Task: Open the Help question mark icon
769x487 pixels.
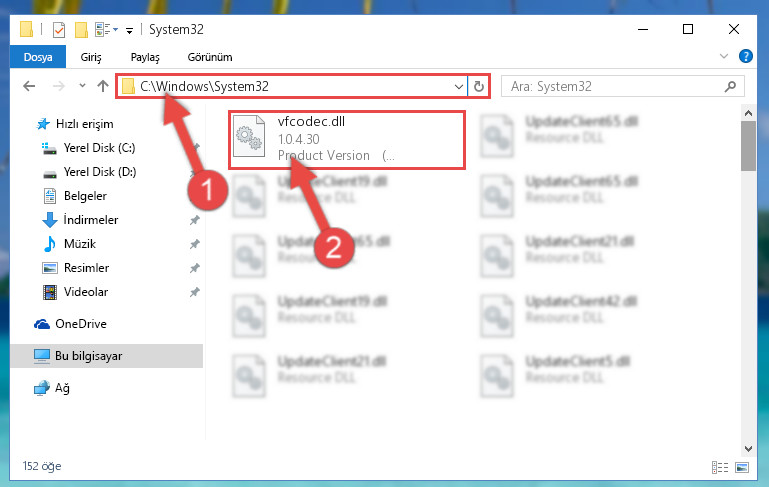Action: pyautogui.click(x=745, y=56)
